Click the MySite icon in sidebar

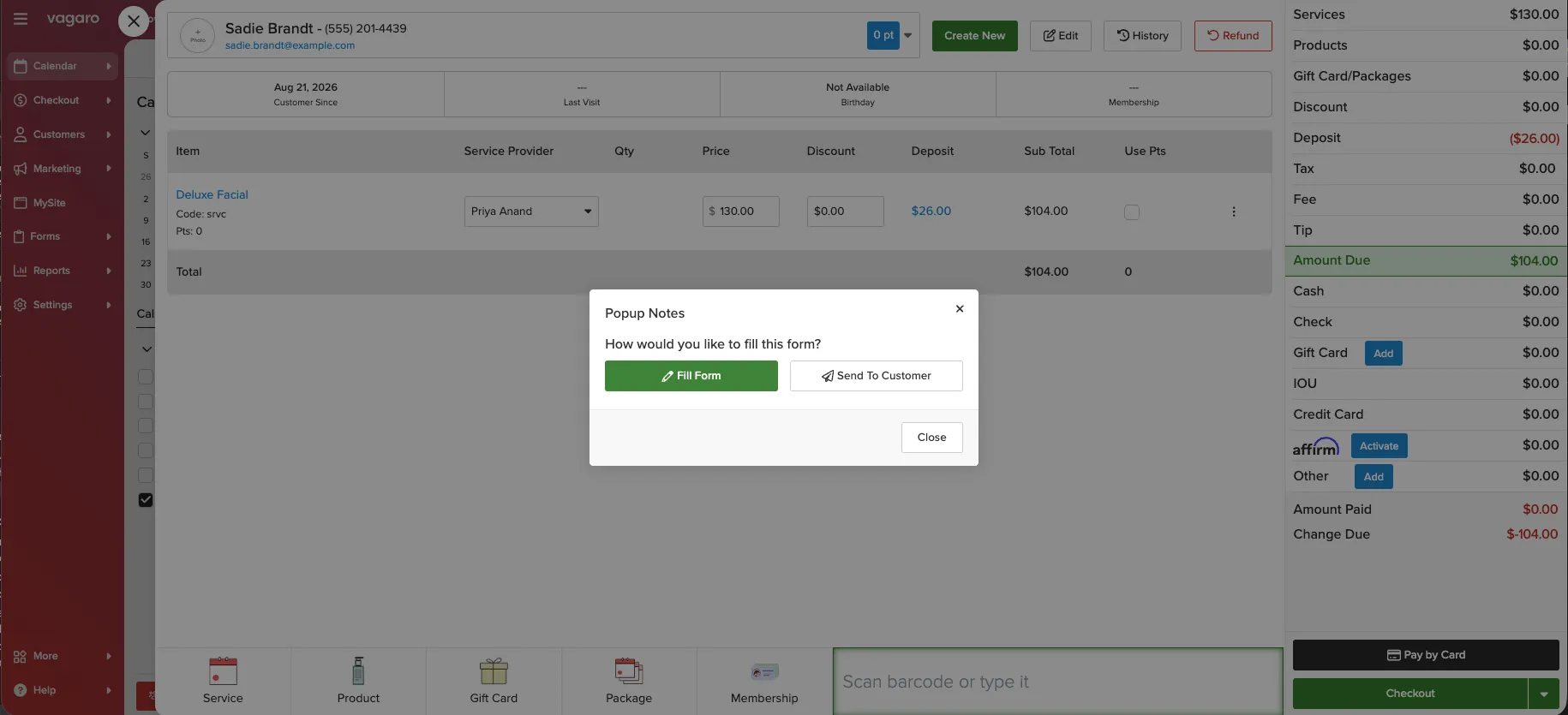click(21, 203)
